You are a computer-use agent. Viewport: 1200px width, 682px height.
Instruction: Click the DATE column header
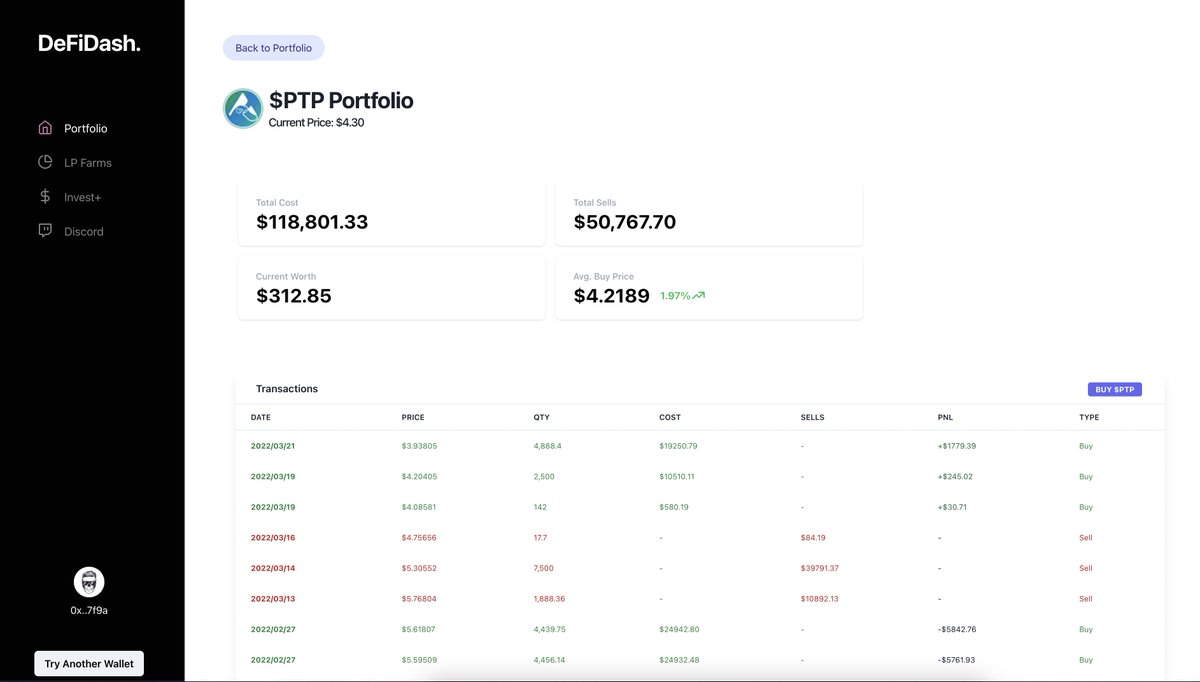tap(261, 417)
